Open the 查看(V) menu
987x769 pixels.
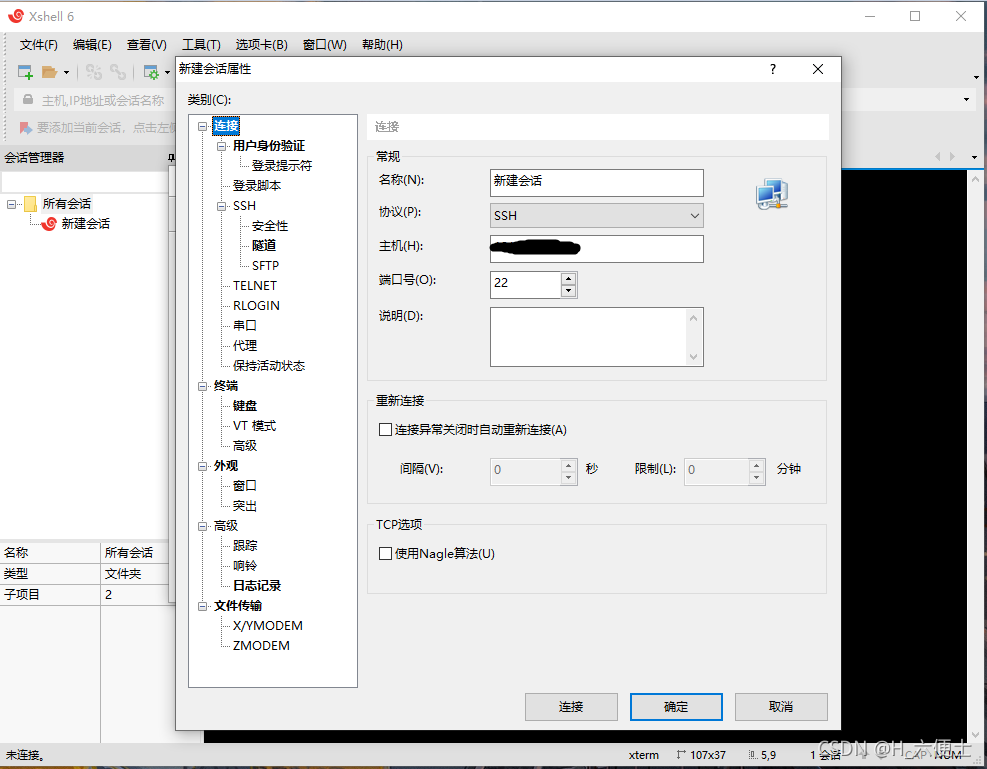click(147, 45)
